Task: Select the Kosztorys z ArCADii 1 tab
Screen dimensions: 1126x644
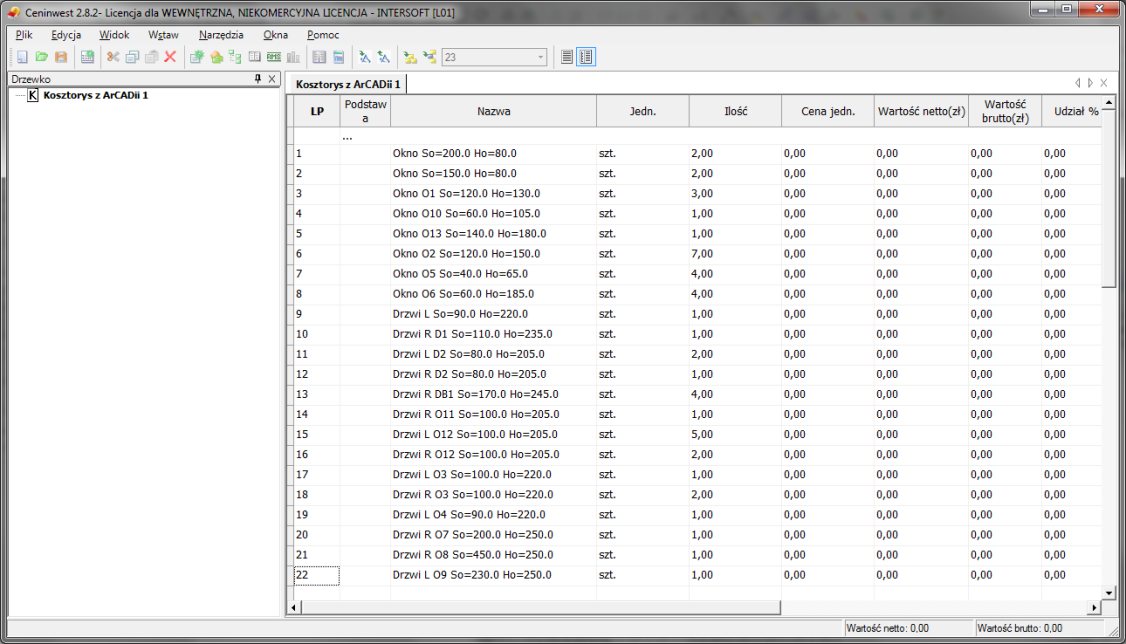Action: [x=348, y=84]
